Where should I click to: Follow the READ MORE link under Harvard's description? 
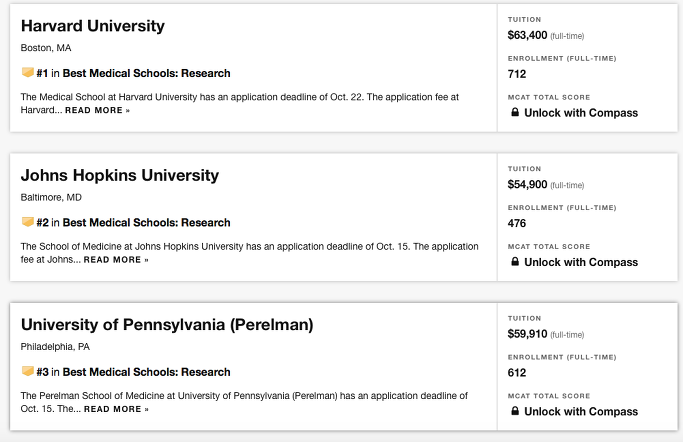[98, 111]
